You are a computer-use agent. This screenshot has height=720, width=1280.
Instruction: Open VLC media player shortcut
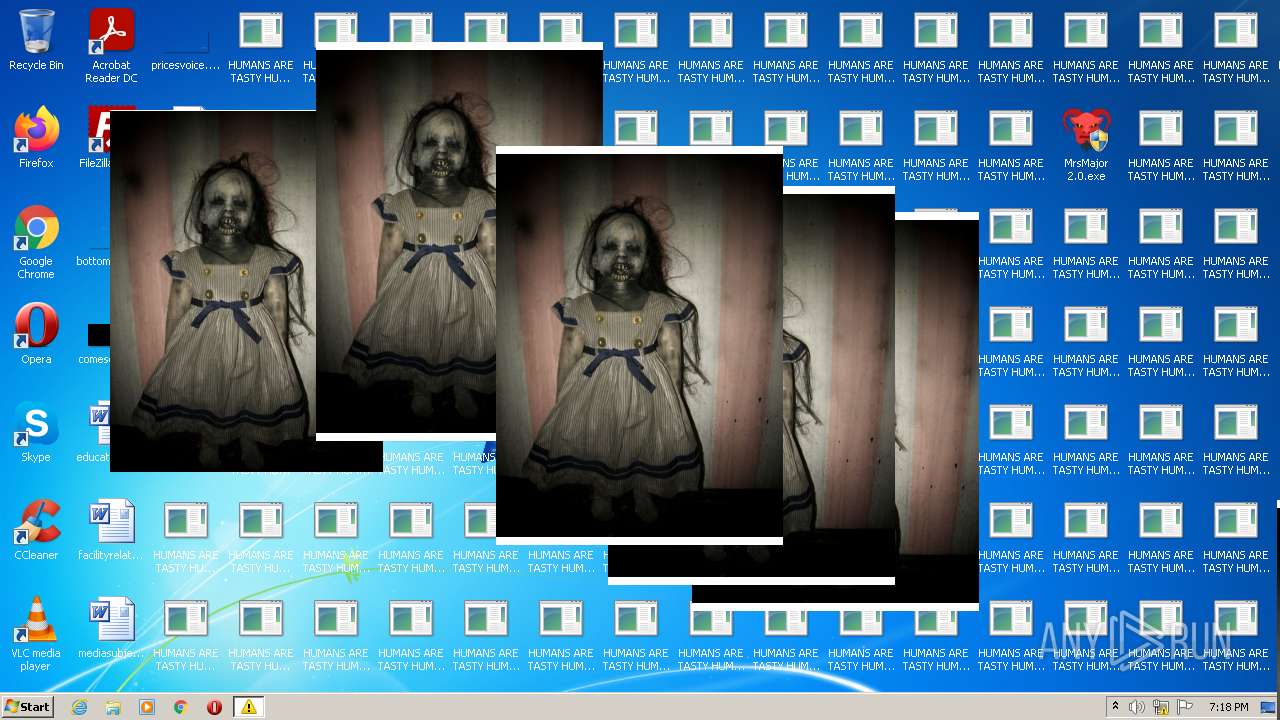[36, 634]
